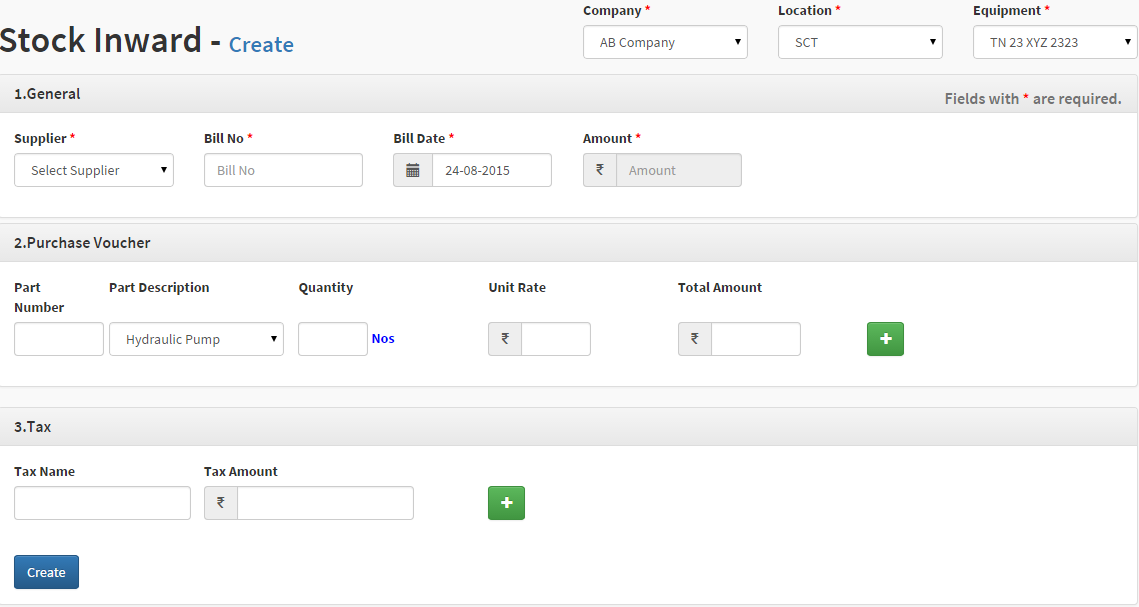Add a purchase voucher row with green plus

click(885, 339)
